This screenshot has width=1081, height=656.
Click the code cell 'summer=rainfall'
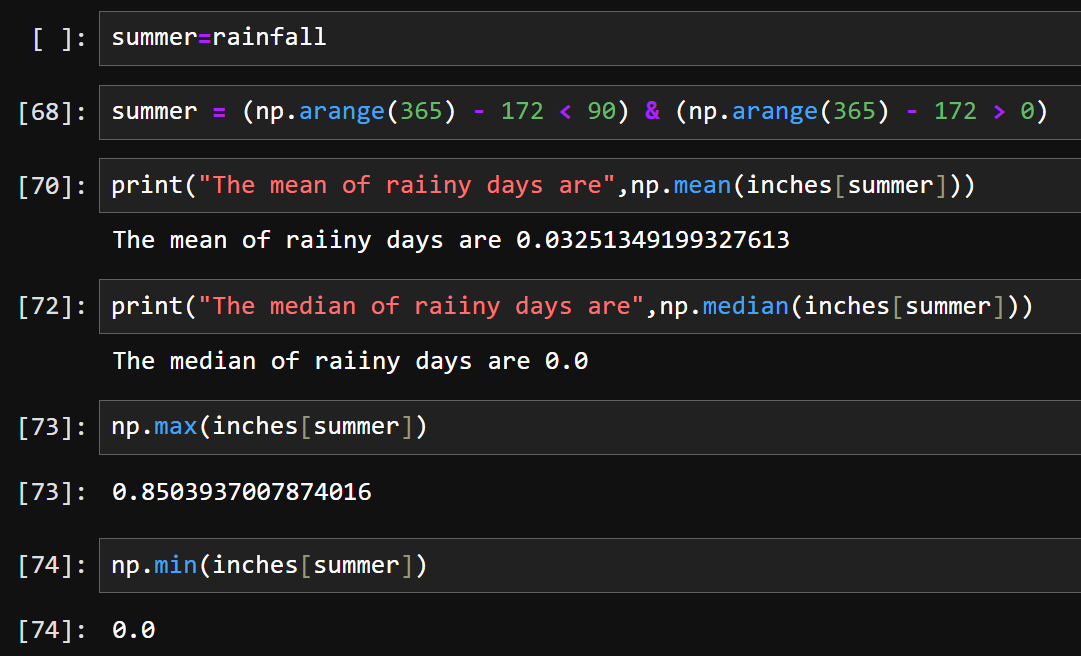[x=590, y=38]
